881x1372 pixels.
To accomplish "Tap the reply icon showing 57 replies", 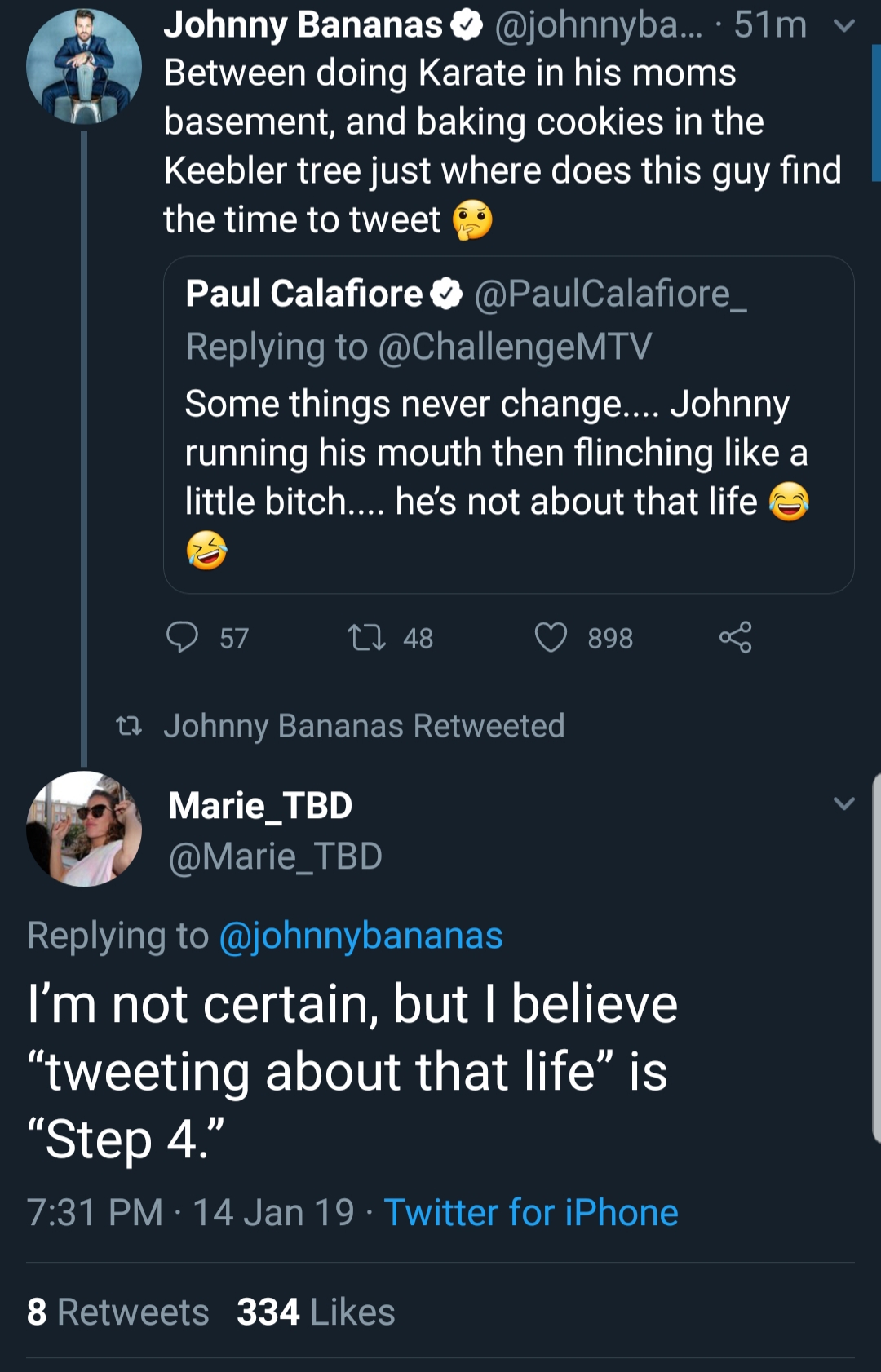I will click(182, 637).
